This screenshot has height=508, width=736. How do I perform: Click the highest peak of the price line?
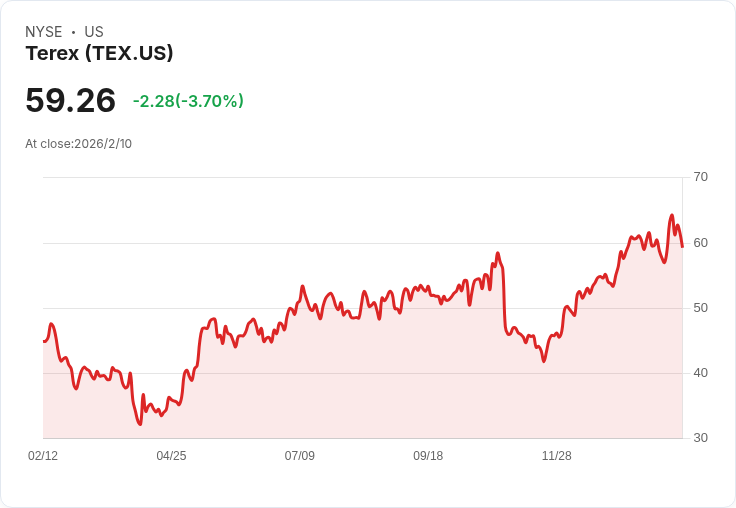click(672, 215)
